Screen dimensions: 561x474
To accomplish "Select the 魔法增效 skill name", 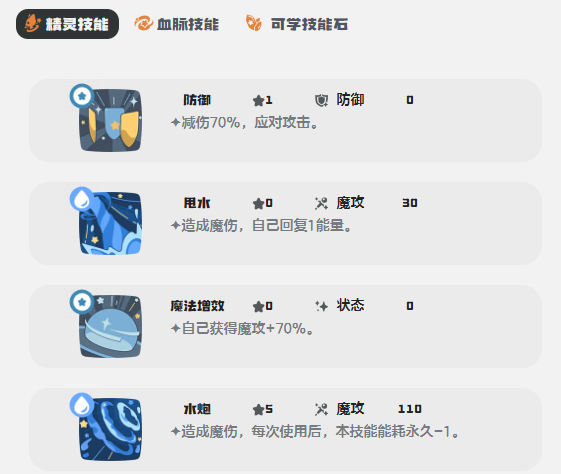I will point(197,306).
